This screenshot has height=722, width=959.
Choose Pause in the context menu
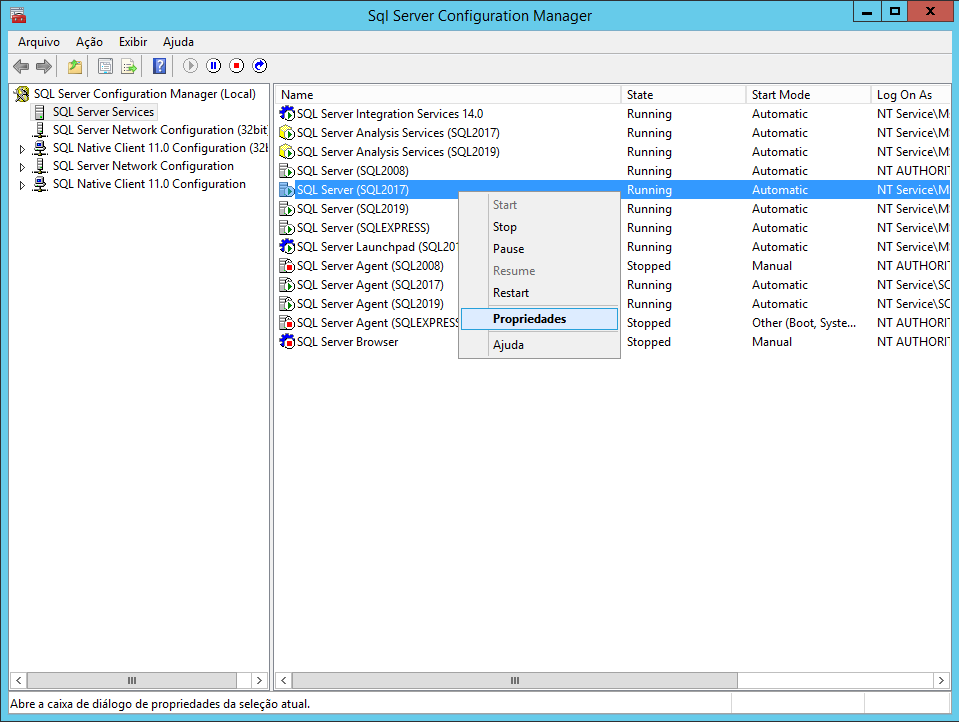(539, 249)
